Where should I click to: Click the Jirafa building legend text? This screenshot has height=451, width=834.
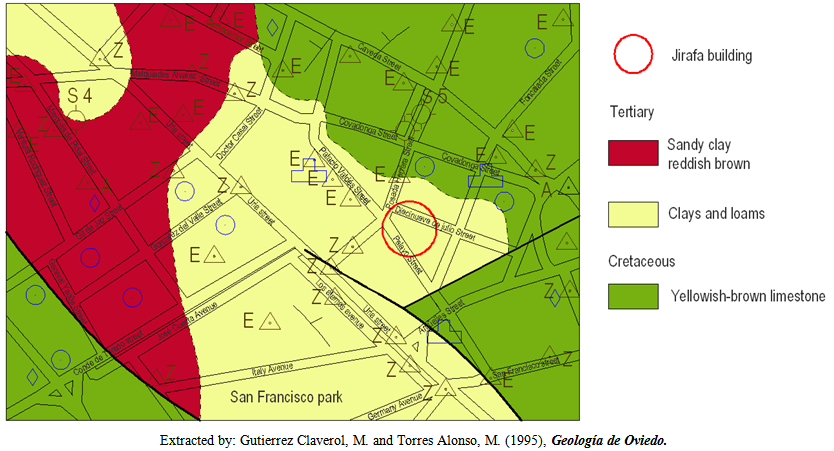click(x=713, y=56)
